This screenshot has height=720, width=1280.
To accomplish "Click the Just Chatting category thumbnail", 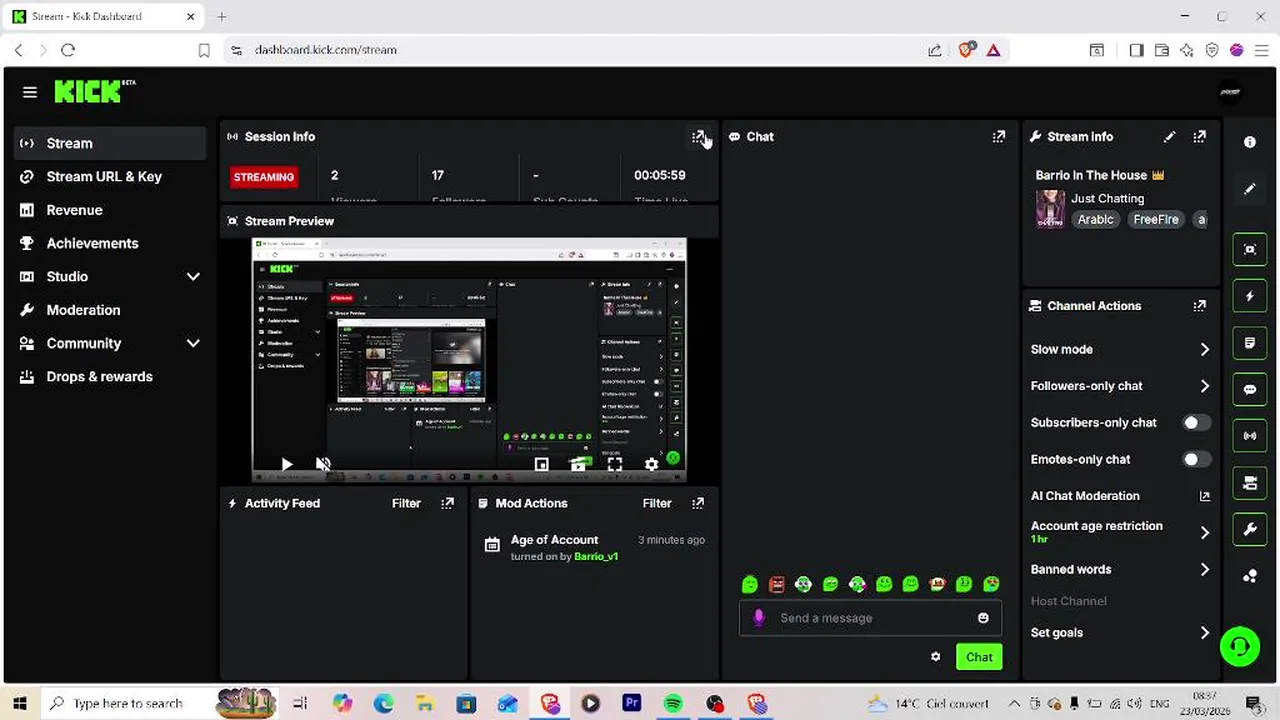I will (x=1050, y=209).
